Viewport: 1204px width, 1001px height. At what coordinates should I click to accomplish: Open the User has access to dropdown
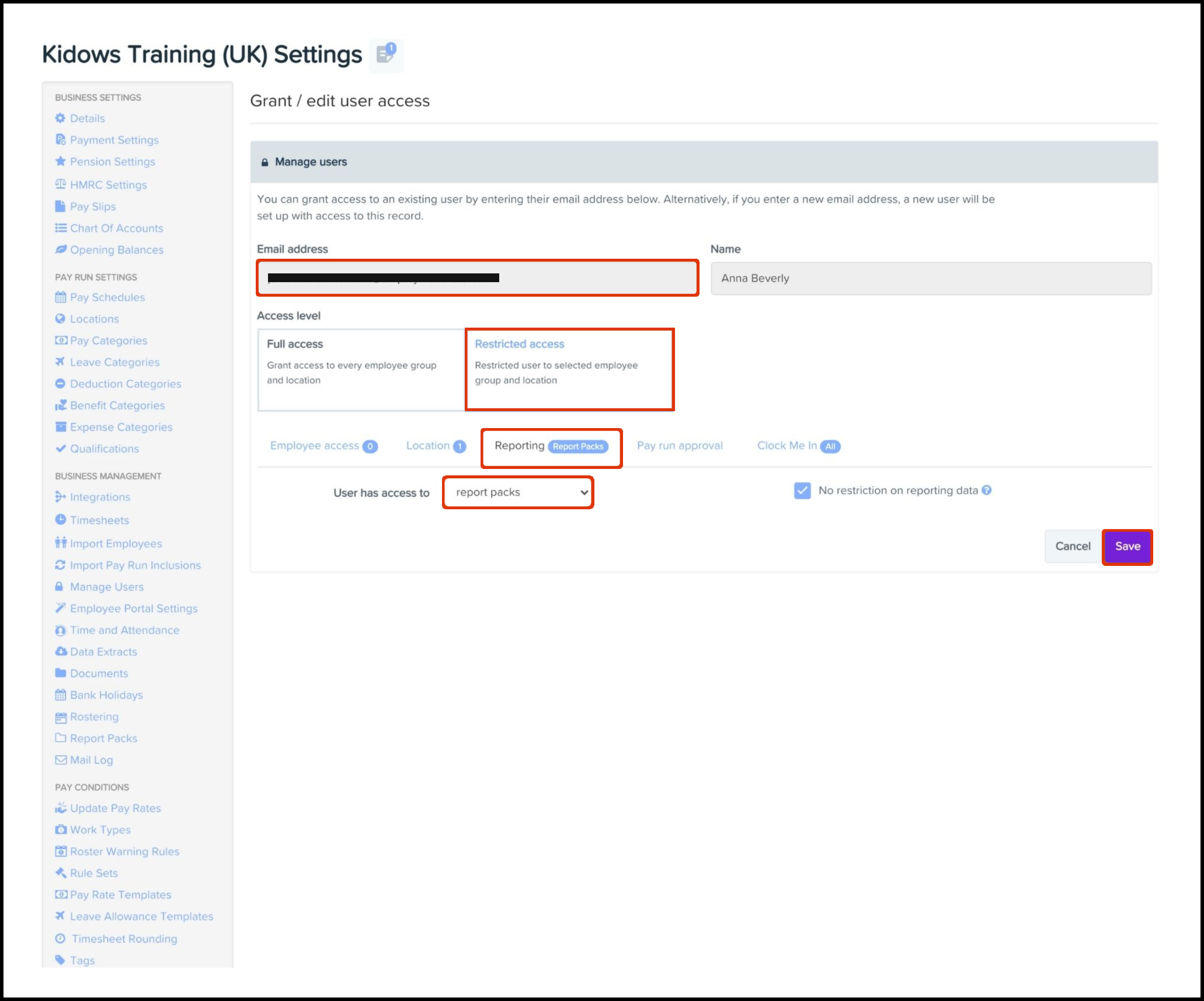pos(518,492)
